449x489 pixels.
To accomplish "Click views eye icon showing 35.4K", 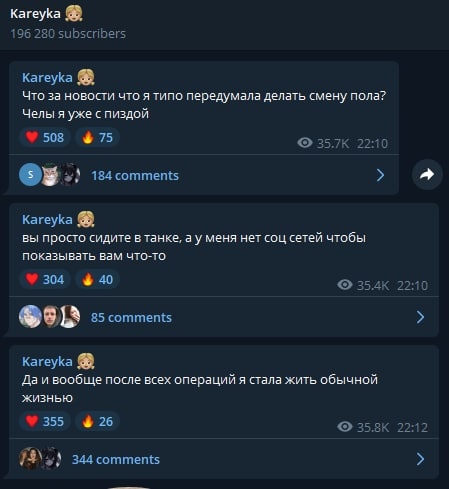I will [x=345, y=285].
